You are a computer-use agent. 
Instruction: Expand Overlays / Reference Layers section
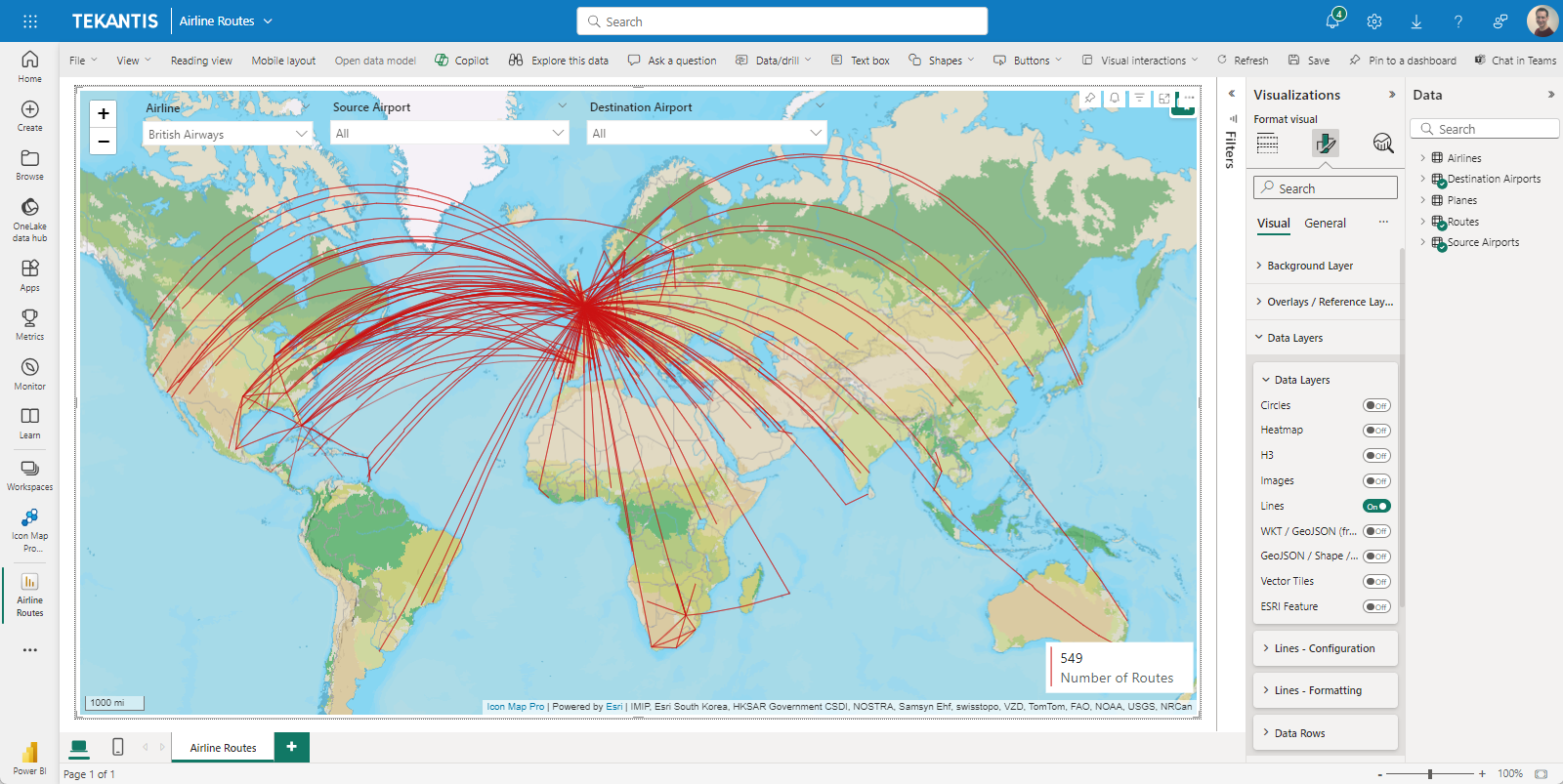click(1324, 302)
